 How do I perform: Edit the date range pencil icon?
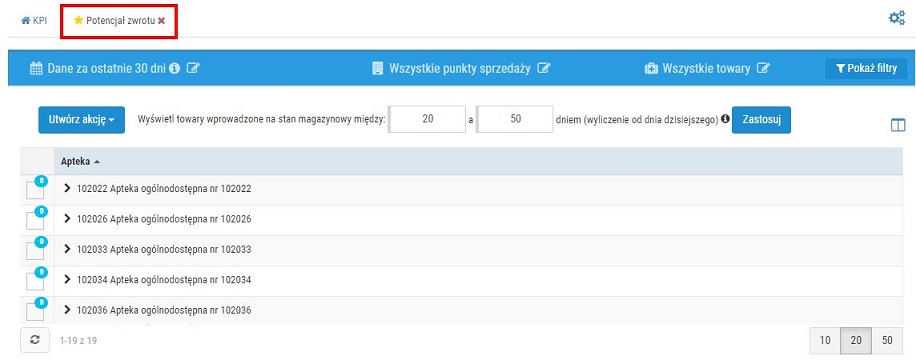pyautogui.click(x=193, y=68)
